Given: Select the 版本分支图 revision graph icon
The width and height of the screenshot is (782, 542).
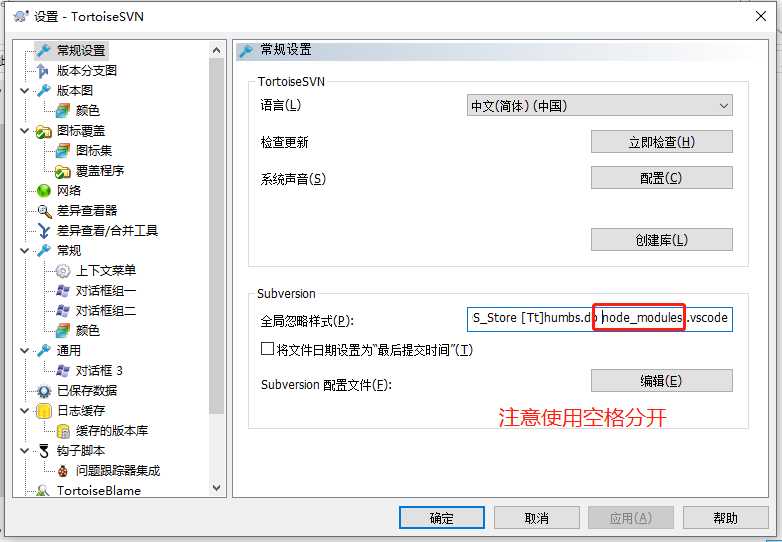Looking at the screenshot, I should 43,71.
